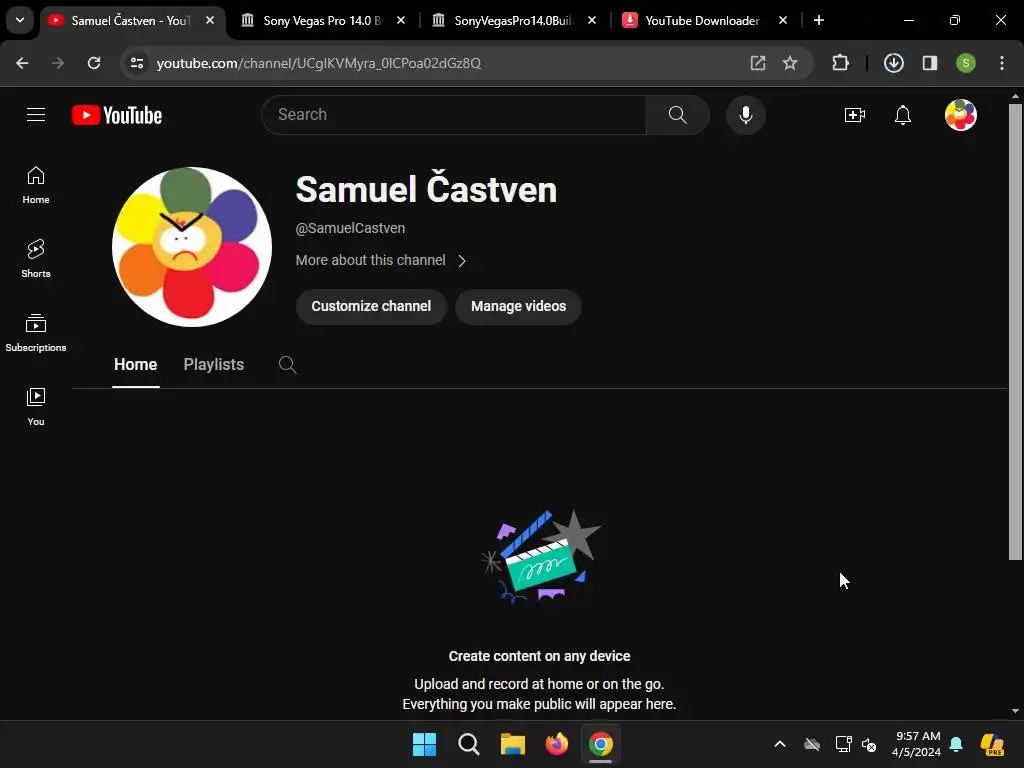Open Firefox from the taskbar
The height and width of the screenshot is (768, 1024).
[x=556, y=744]
